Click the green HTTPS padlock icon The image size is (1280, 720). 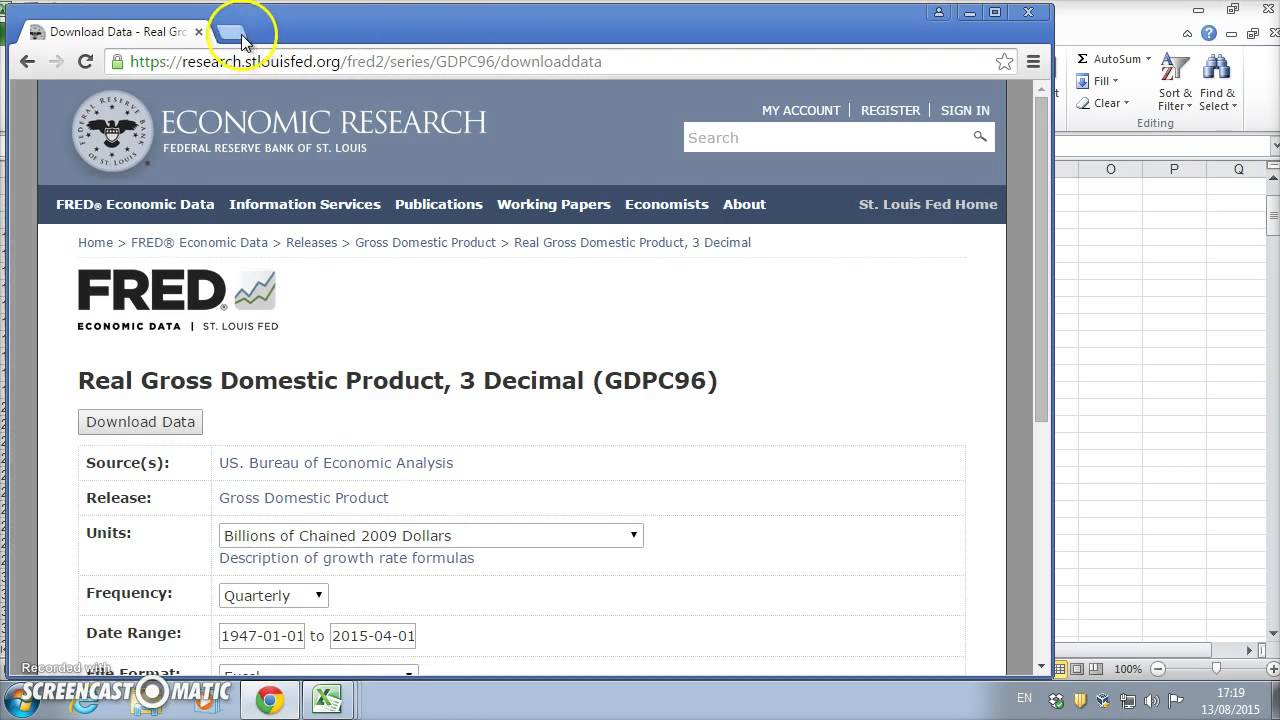117,62
